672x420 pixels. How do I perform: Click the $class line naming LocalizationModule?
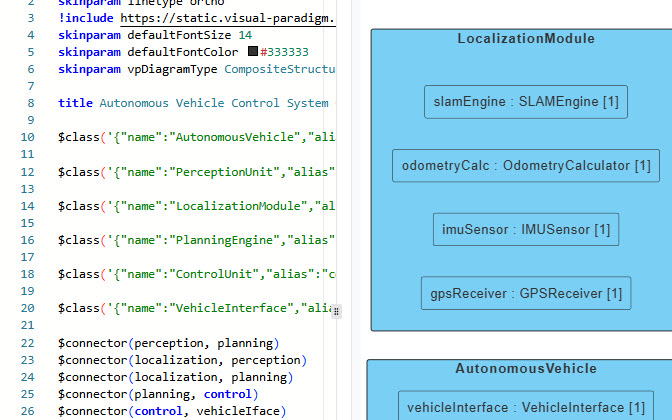click(x=196, y=206)
